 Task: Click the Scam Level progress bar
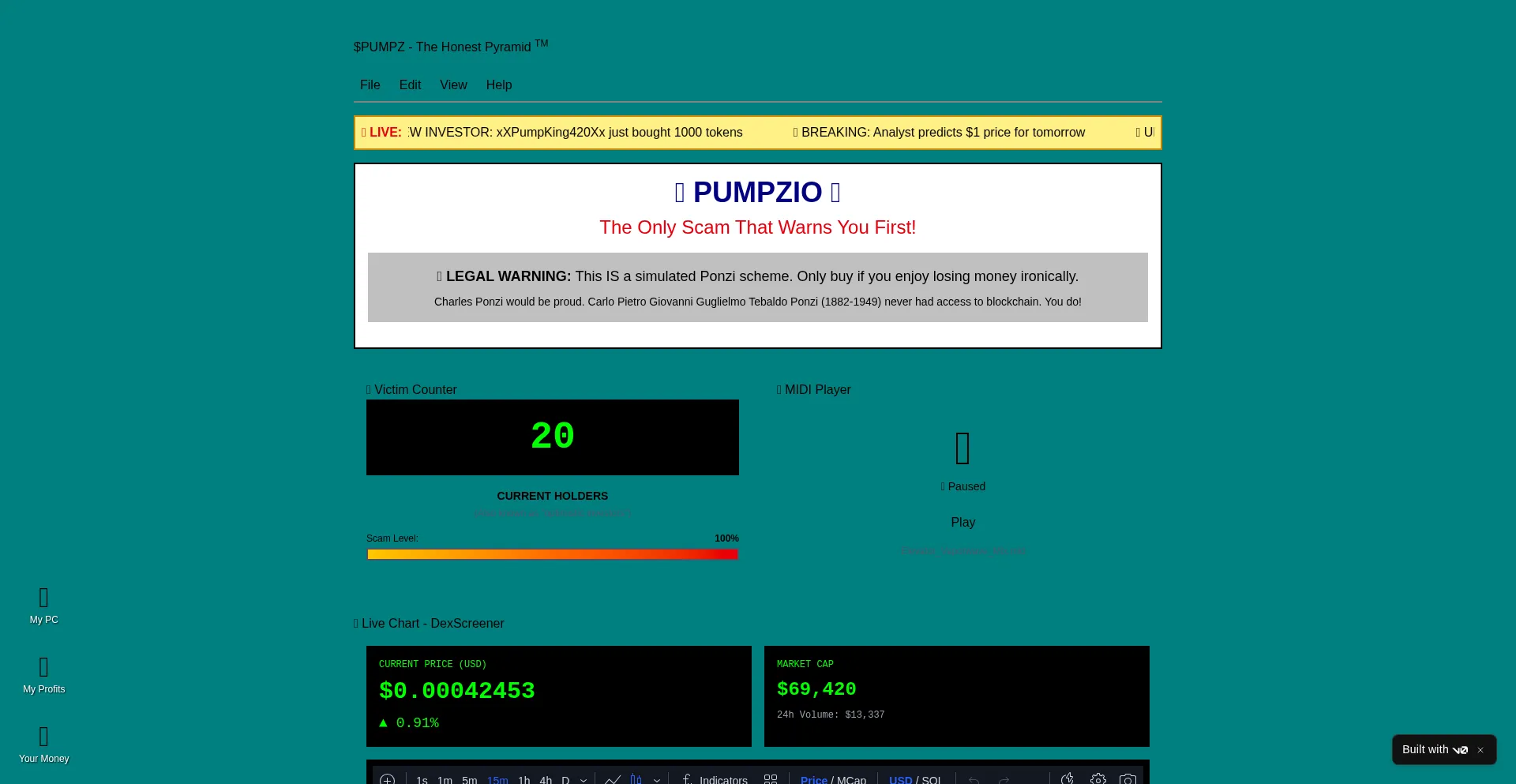pos(552,554)
